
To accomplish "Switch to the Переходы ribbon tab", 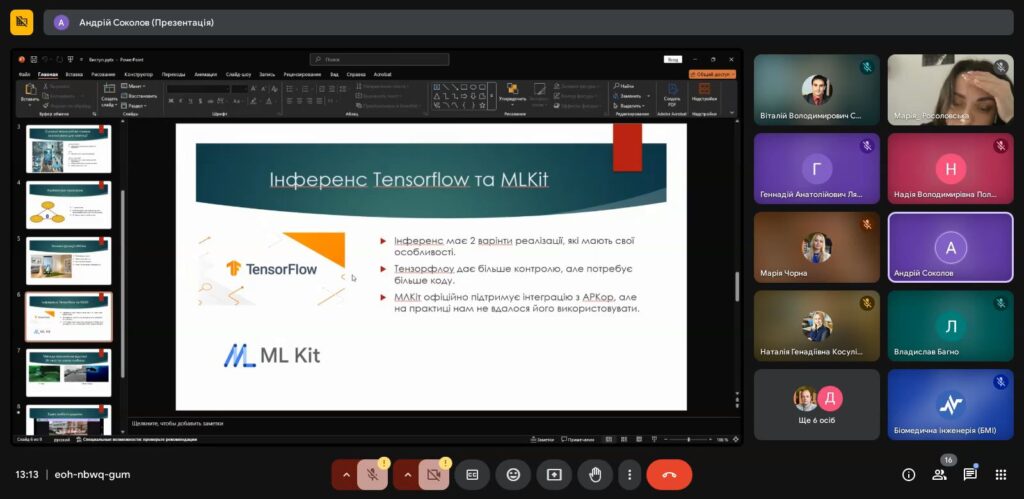I will [x=174, y=74].
